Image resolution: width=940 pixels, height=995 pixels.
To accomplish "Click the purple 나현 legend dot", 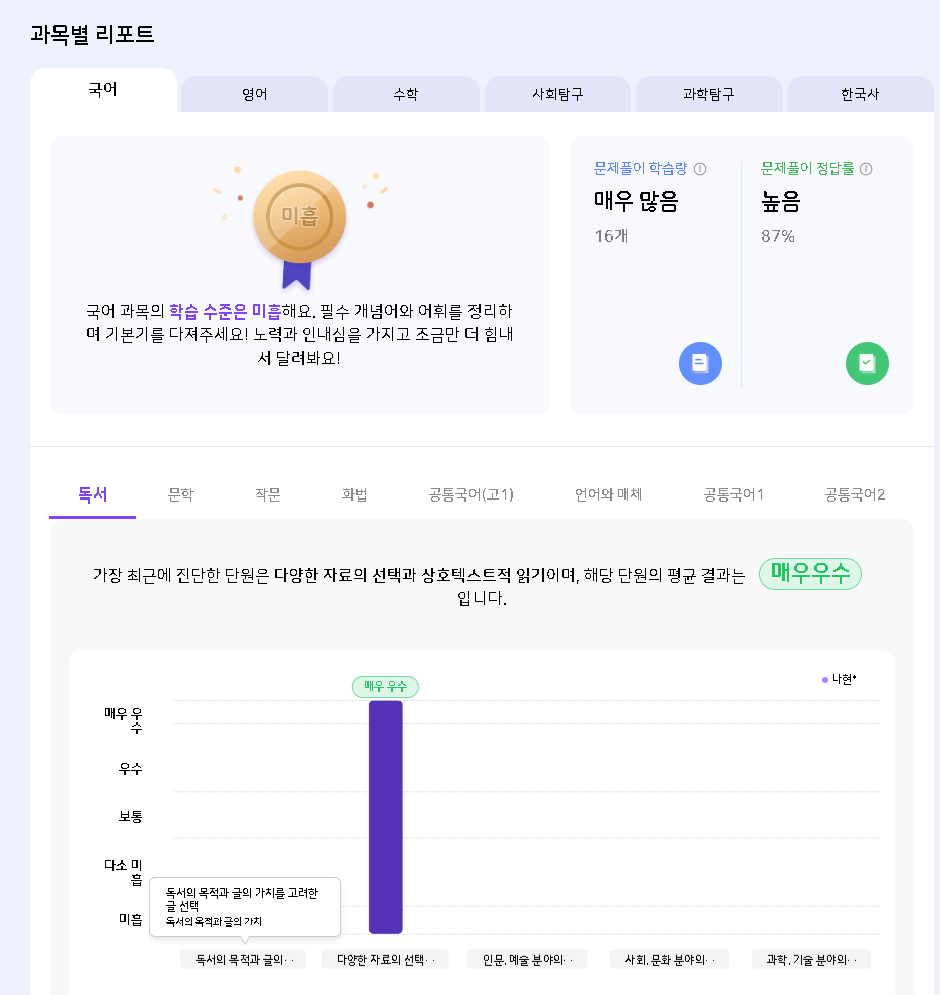I will [825, 679].
